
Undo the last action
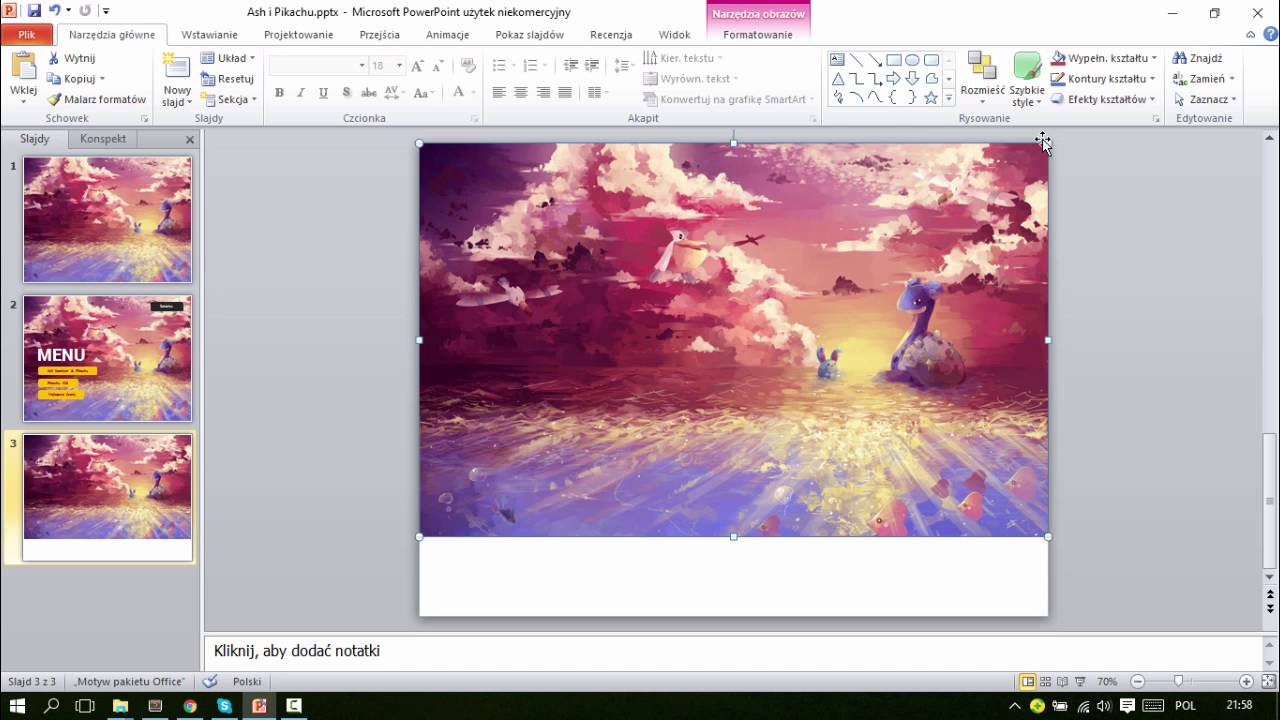tap(54, 11)
